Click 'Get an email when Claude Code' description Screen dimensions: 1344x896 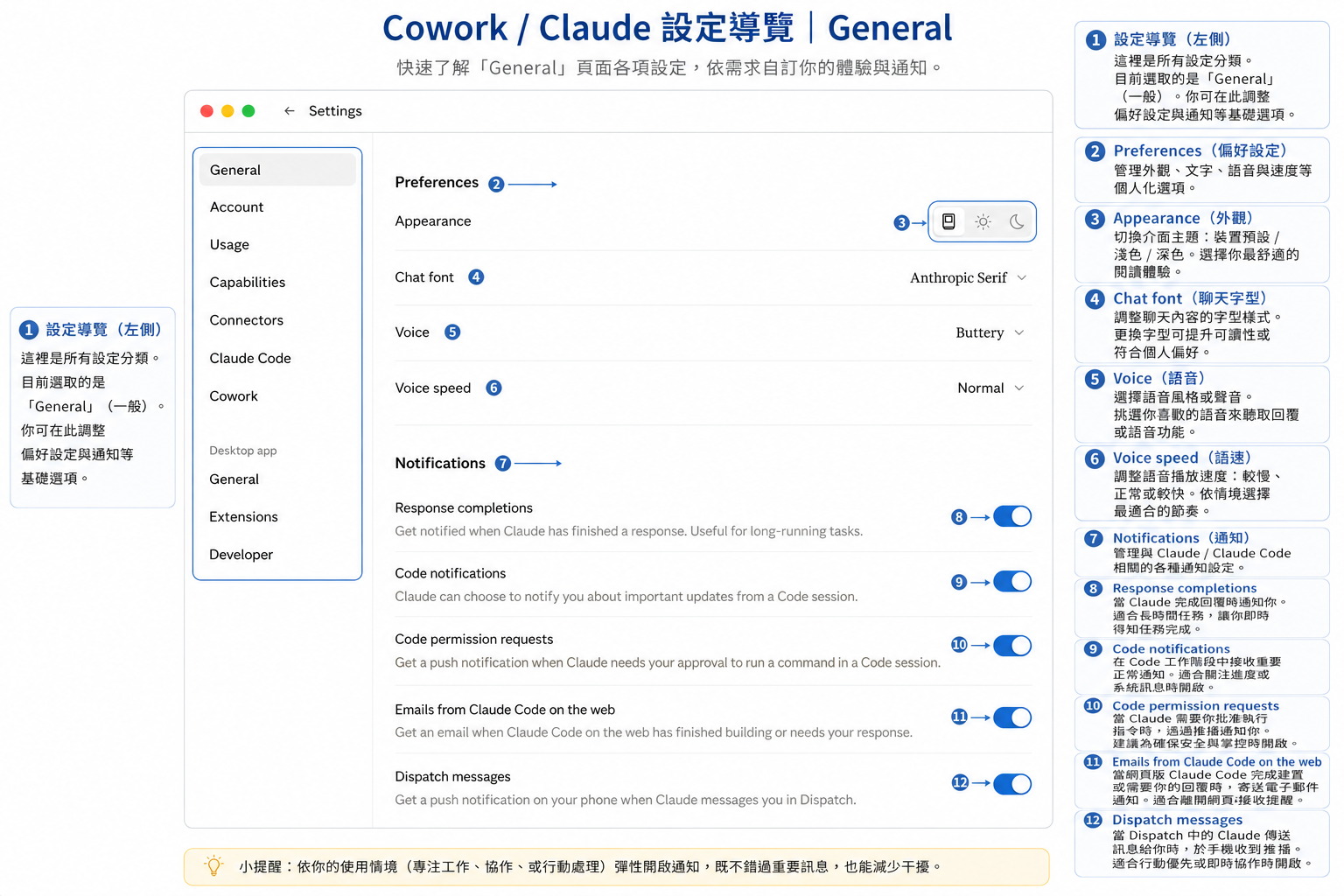pos(654,732)
